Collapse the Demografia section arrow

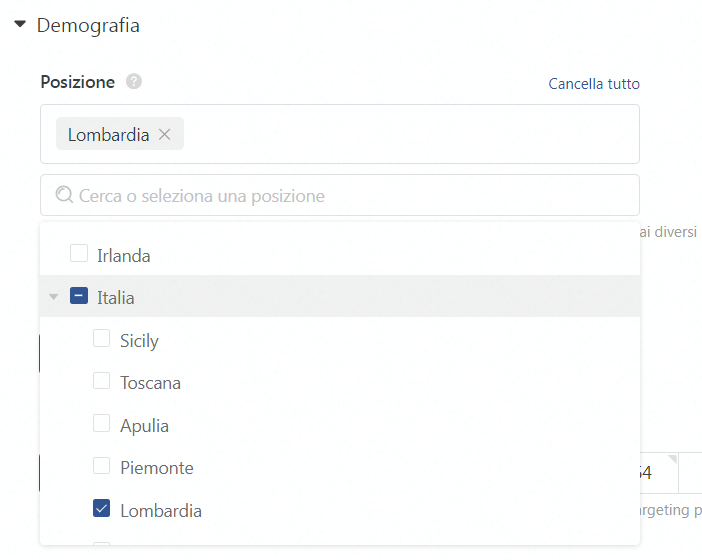point(20,24)
